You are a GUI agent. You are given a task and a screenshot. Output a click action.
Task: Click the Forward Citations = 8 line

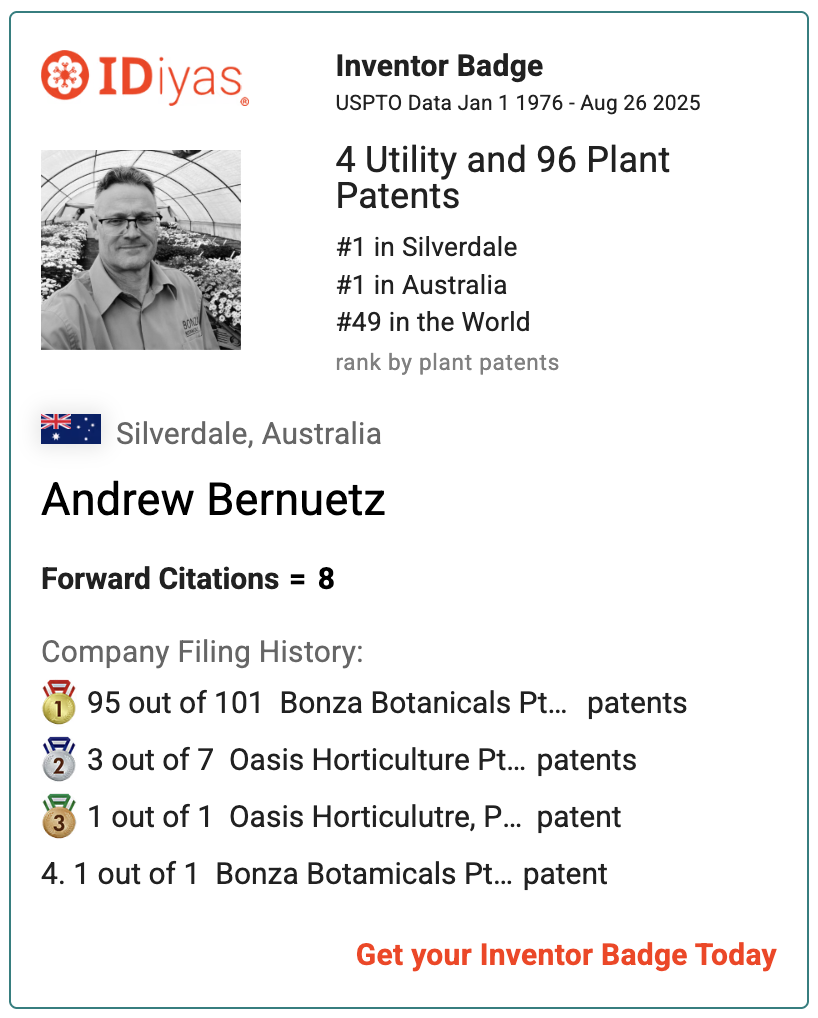188,578
